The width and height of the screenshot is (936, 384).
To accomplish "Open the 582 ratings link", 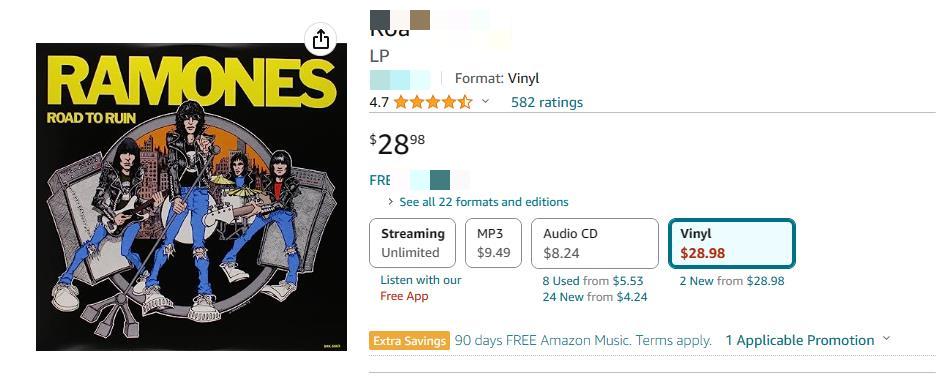I will pos(547,102).
